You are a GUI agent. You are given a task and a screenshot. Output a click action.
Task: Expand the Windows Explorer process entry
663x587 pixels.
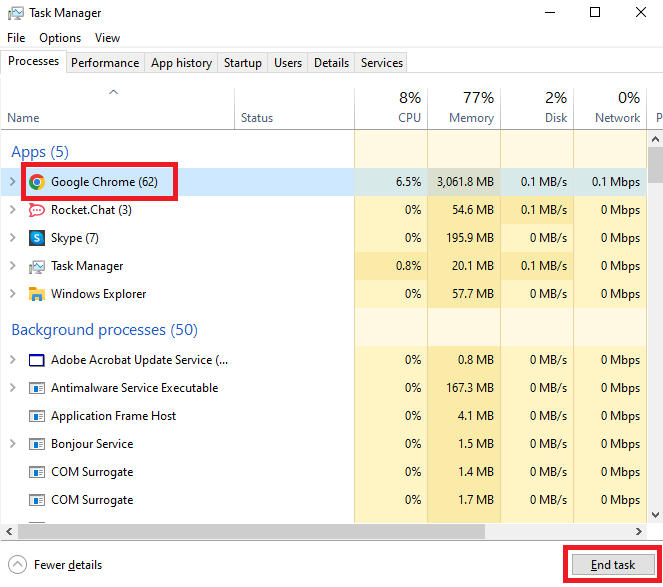(x=13, y=294)
